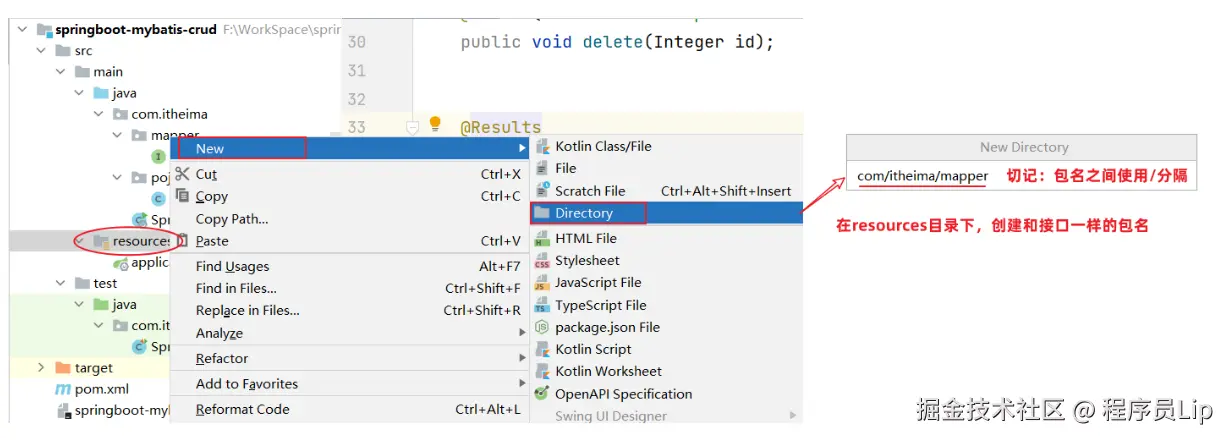Click the yellow lightbulb in the editor
Viewport: 1229px width, 440px height.
click(435, 124)
